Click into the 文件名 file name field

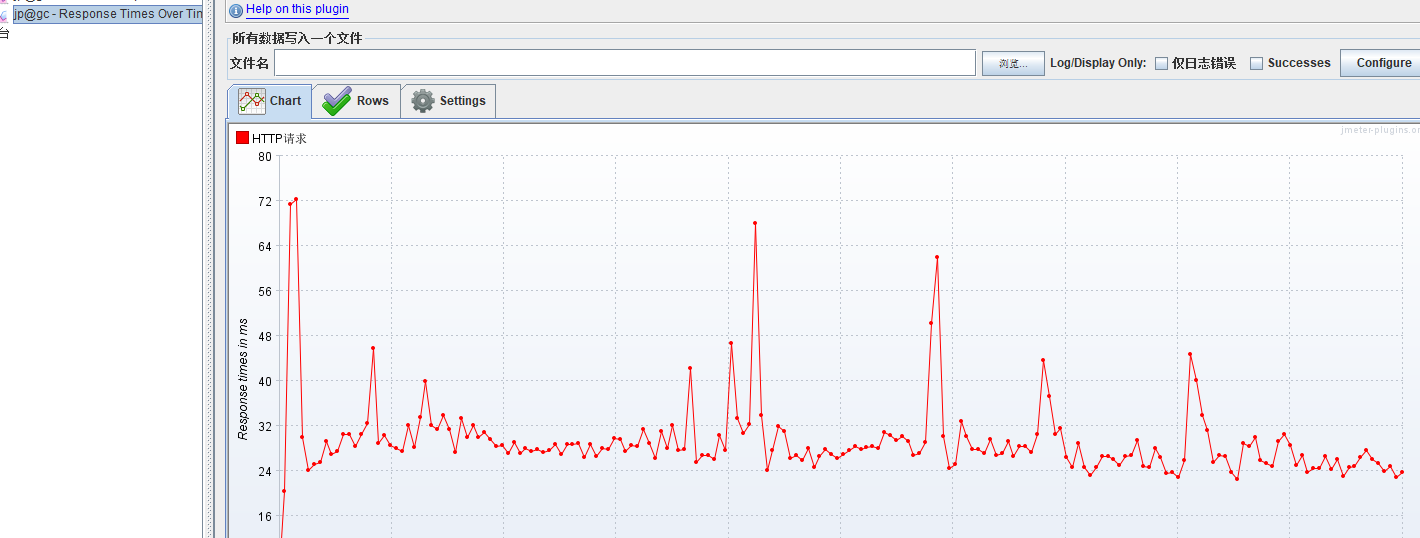pyautogui.click(x=625, y=63)
